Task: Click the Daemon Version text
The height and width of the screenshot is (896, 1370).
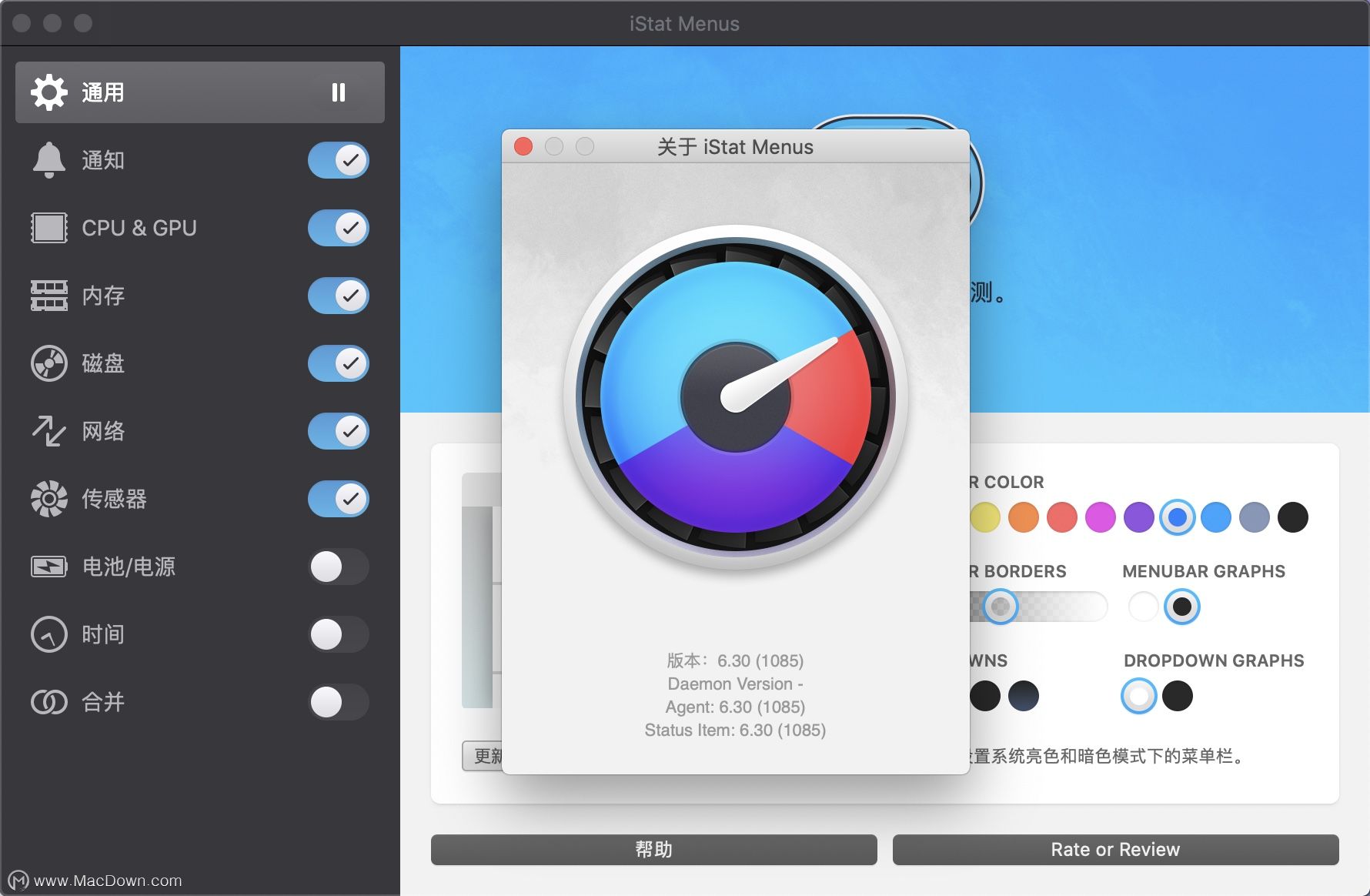Action: click(x=735, y=684)
